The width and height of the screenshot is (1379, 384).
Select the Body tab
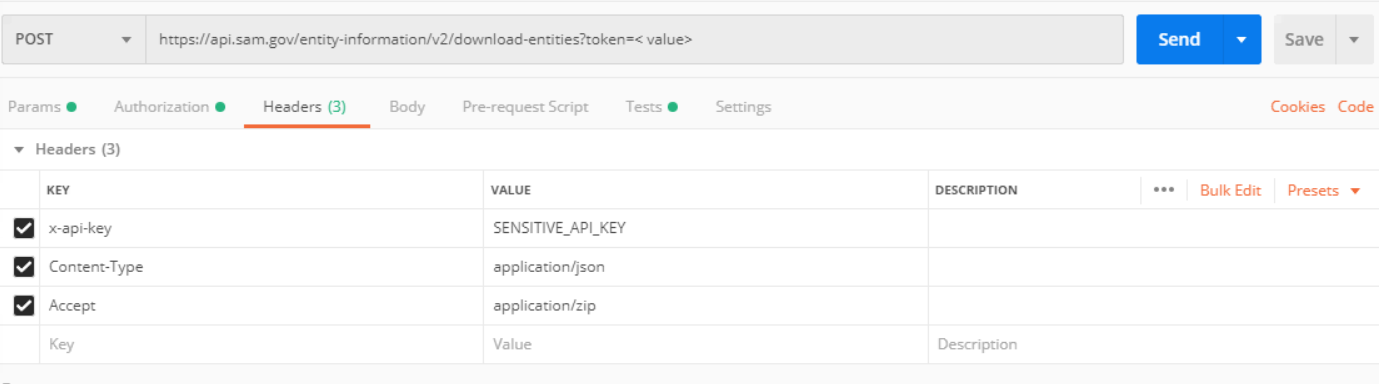(407, 107)
